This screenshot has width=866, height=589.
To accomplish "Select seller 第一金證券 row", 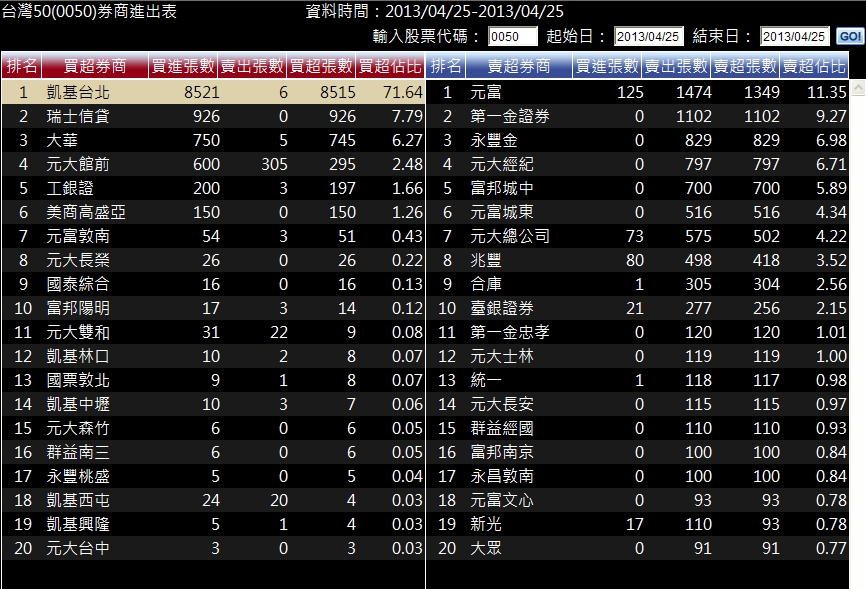I will coord(637,116).
